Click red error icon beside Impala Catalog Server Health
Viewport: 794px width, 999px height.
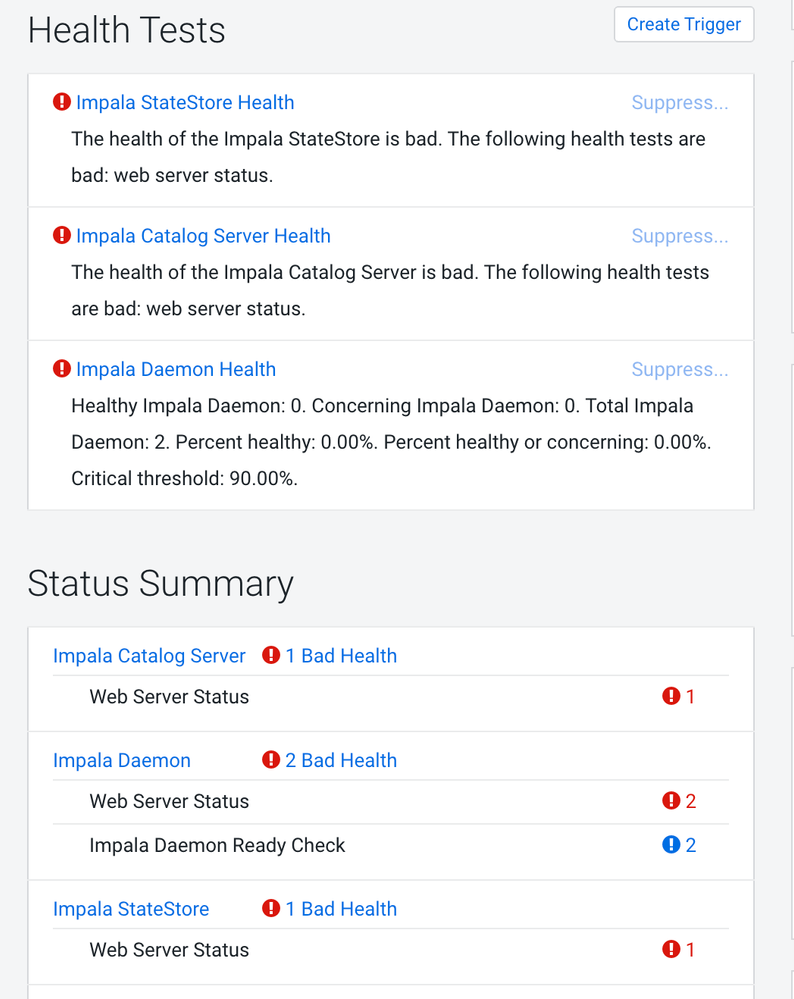click(x=62, y=236)
